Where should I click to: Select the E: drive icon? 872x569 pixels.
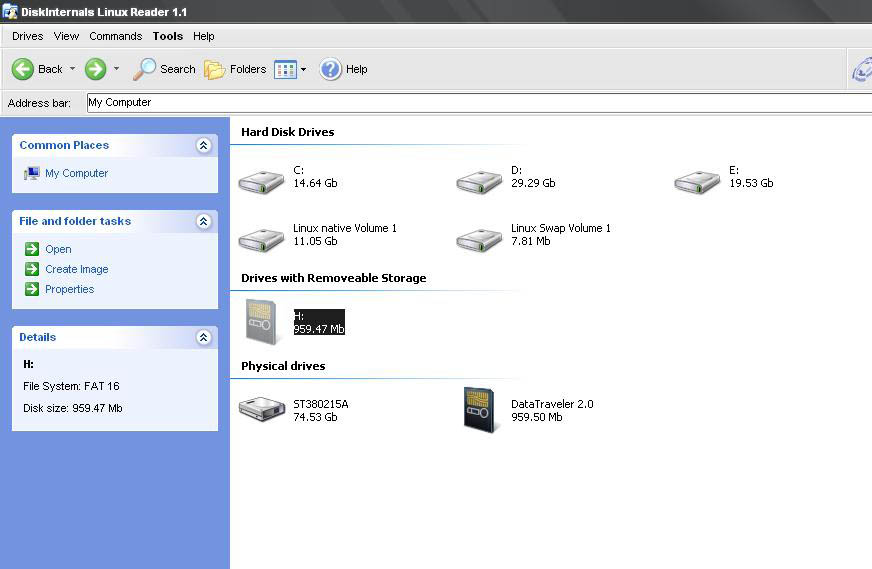pyautogui.click(x=697, y=182)
